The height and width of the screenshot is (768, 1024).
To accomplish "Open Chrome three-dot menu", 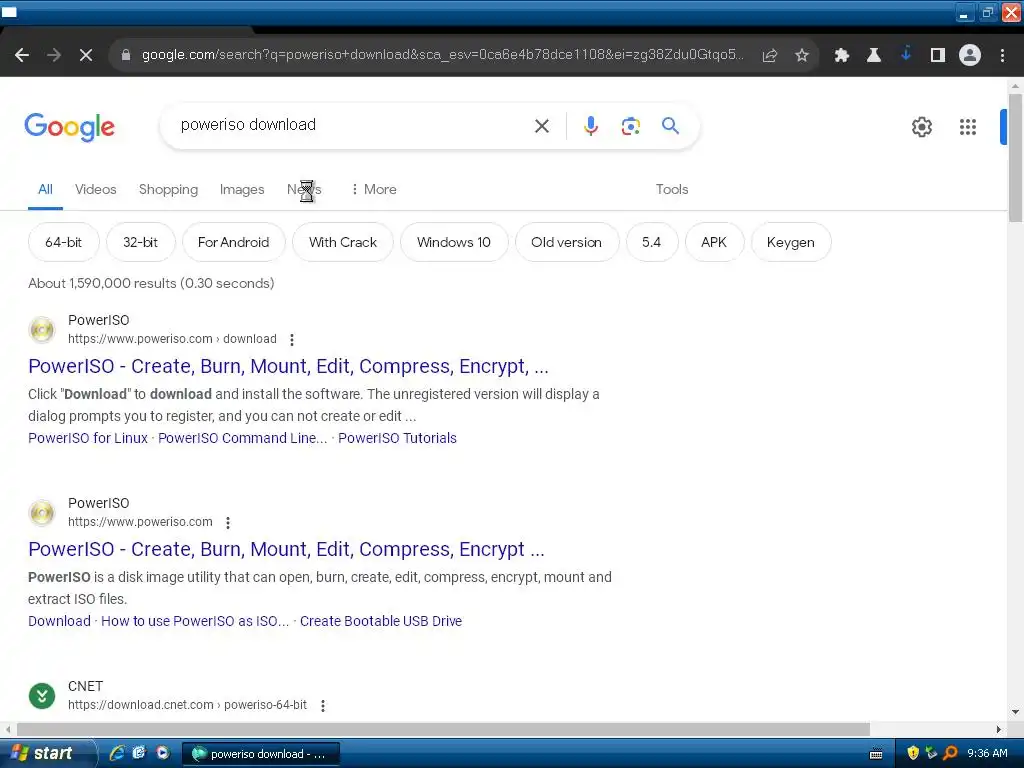I will (x=1002, y=56).
